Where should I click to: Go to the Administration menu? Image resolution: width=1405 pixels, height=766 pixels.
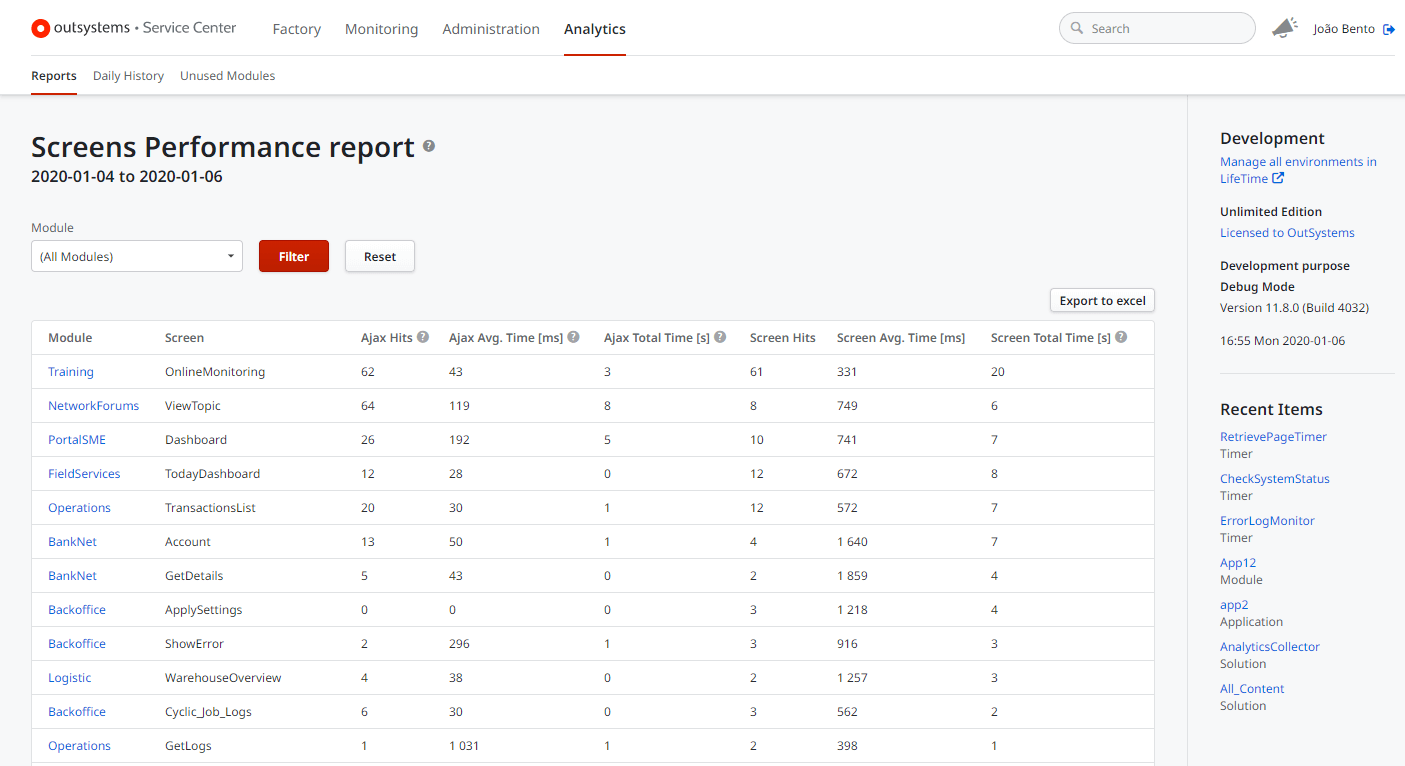[491, 29]
